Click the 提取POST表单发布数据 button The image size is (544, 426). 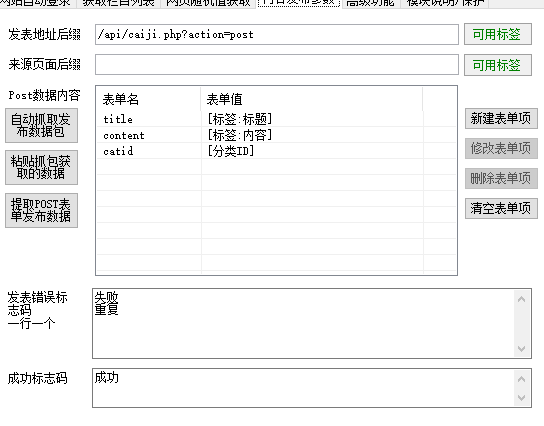pyautogui.click(x=41, y=211)
